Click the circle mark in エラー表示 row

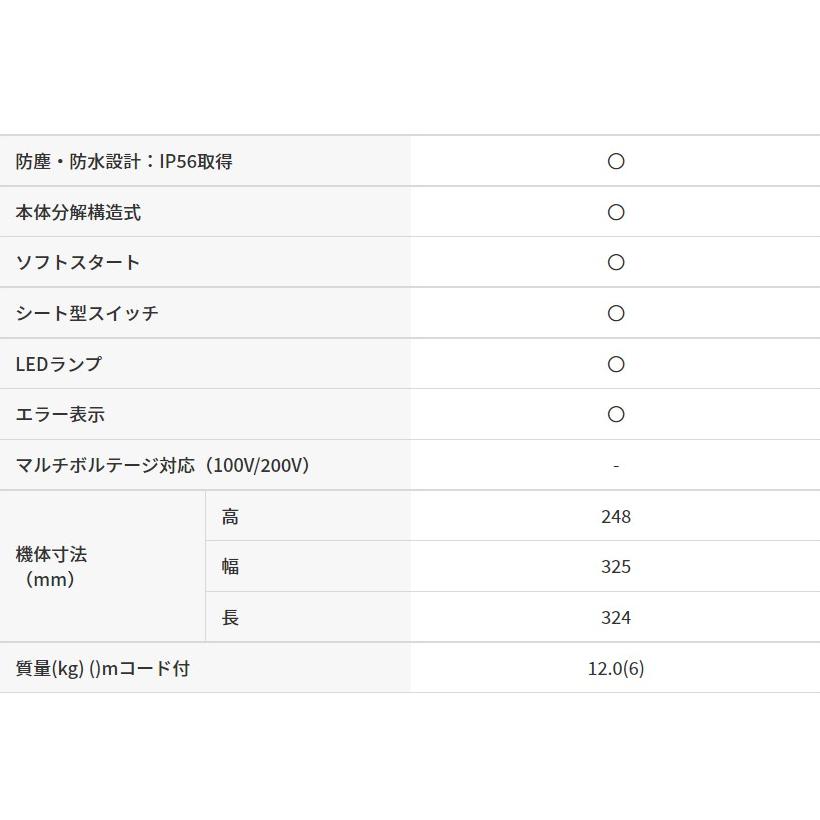[616, 414]
